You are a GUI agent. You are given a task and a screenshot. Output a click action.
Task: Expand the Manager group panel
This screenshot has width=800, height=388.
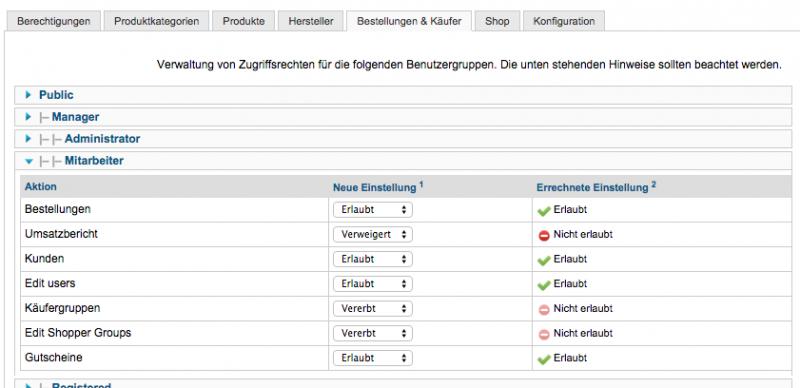pos(403,117)
